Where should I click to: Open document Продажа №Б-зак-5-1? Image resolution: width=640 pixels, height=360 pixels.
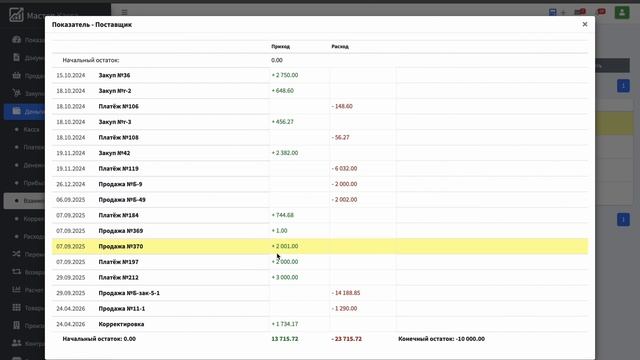(129, 293)
